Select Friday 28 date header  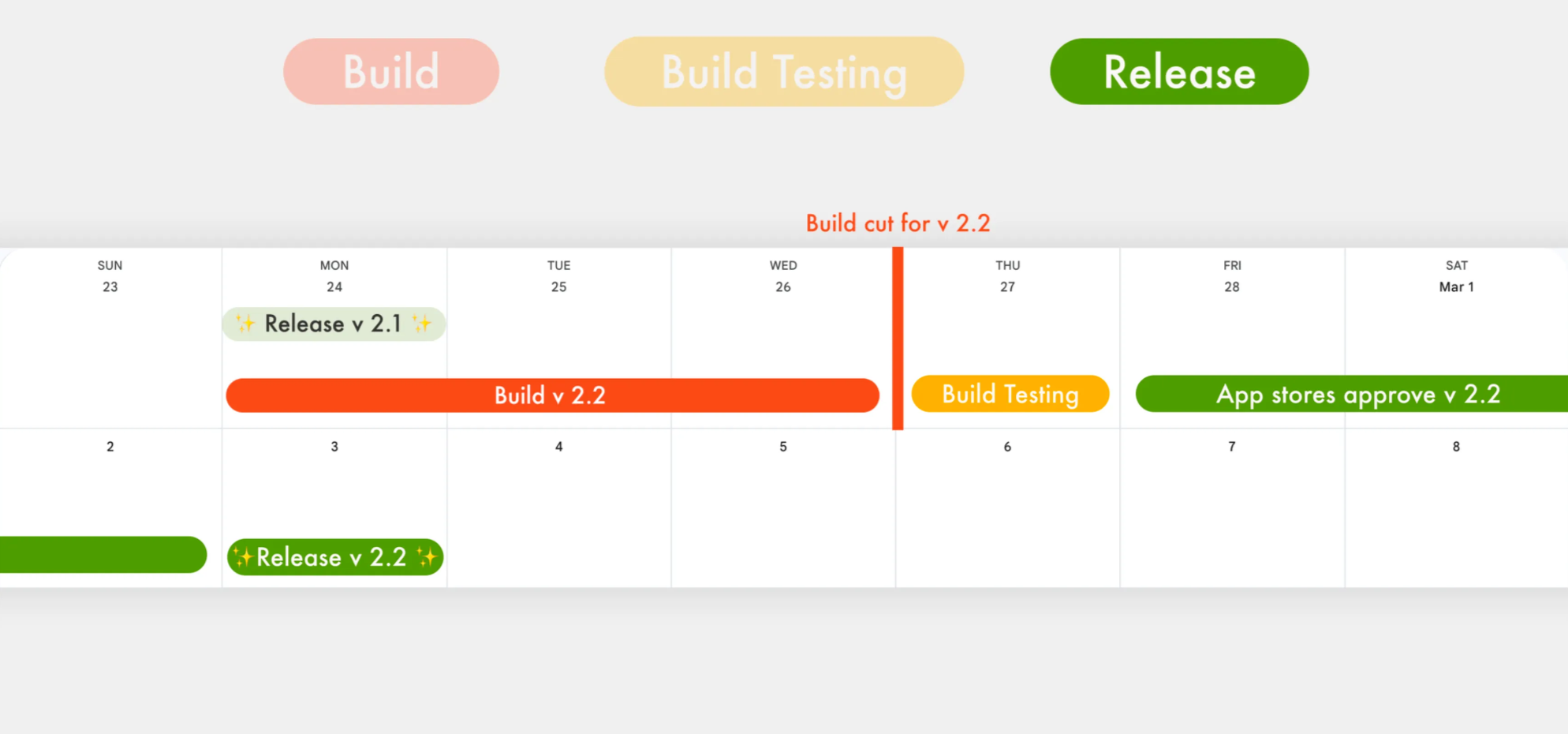click(x=1232, y=276)
